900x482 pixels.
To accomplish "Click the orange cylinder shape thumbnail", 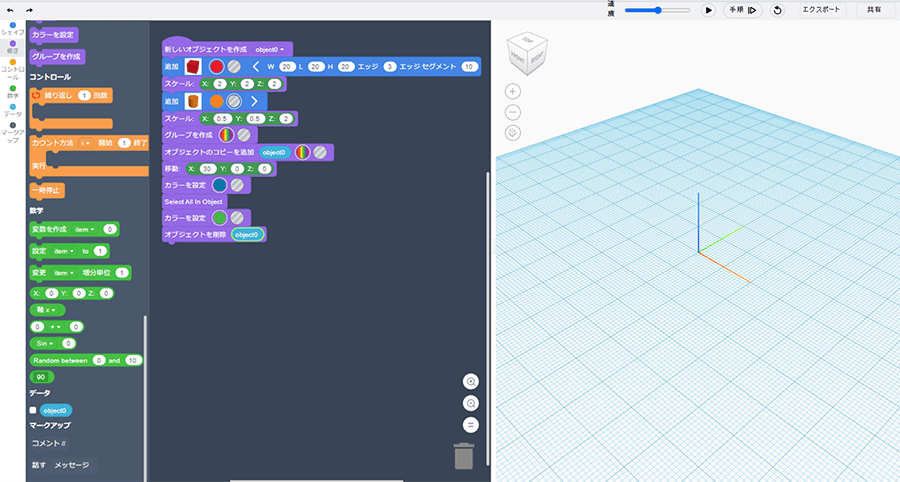I will click(x=193, y=102).
